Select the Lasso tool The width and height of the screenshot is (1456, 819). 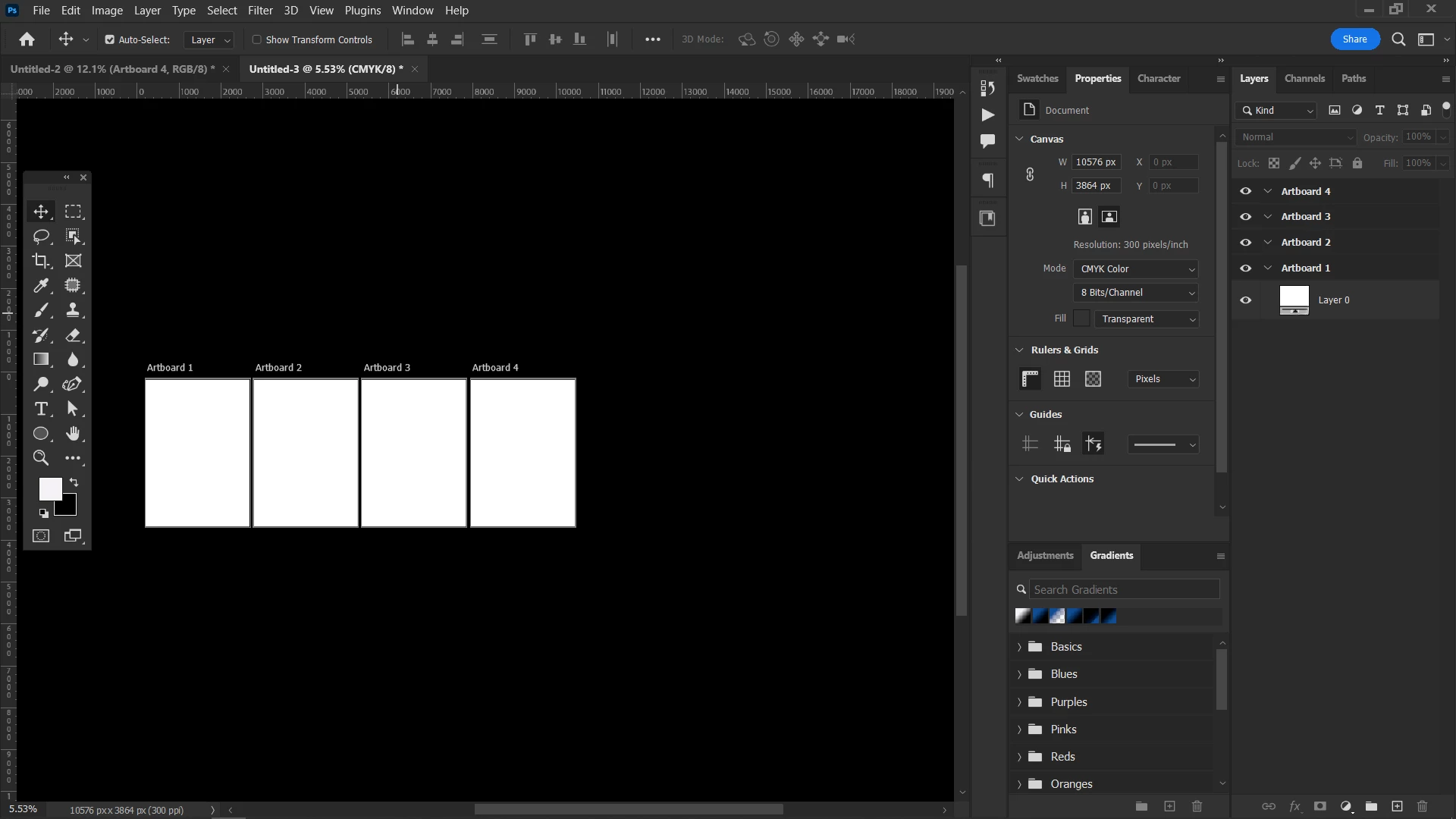coord(41,237)
